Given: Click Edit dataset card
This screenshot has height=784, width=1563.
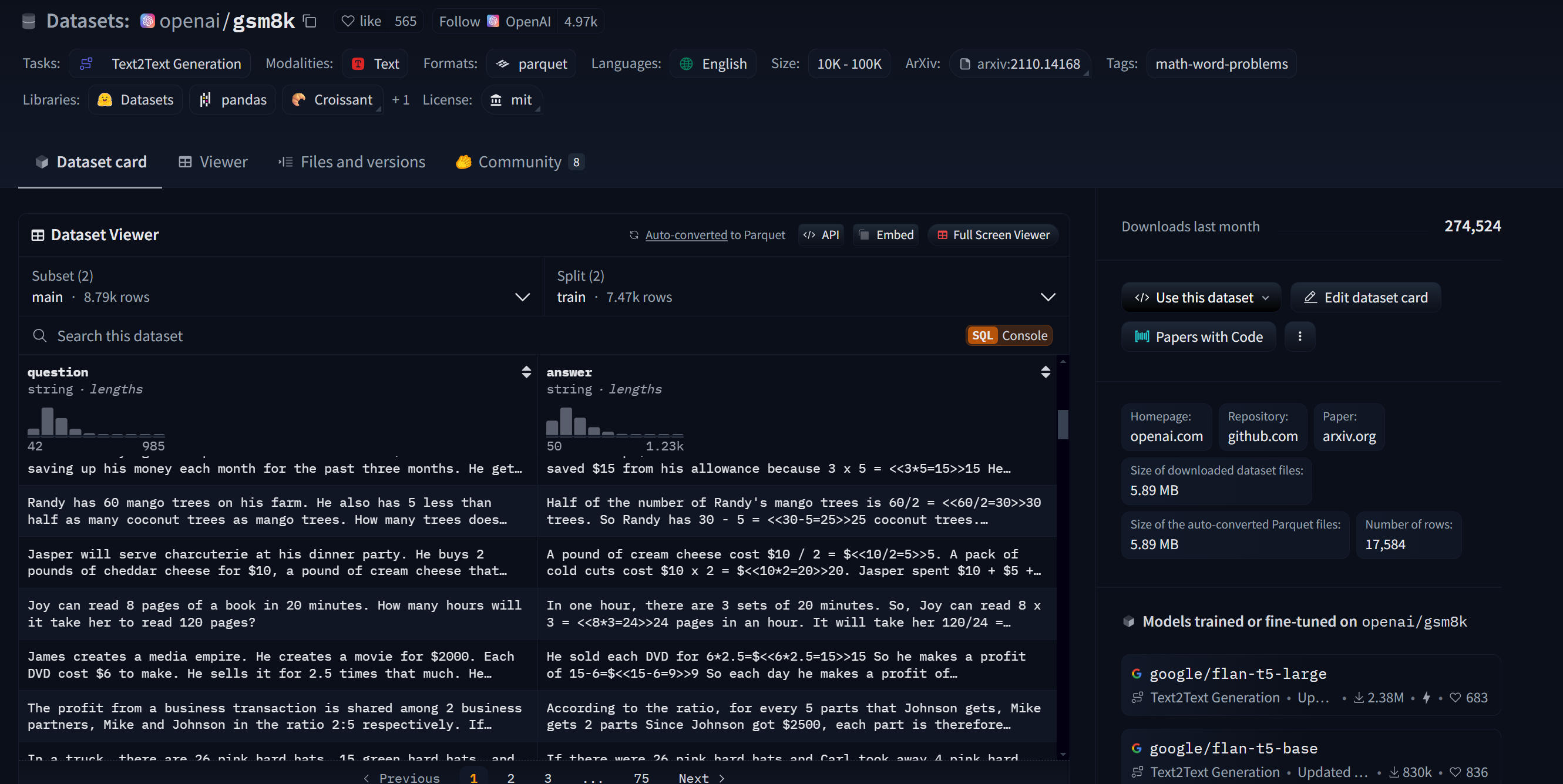Looking at the screenshot, I should point(1365,297).
